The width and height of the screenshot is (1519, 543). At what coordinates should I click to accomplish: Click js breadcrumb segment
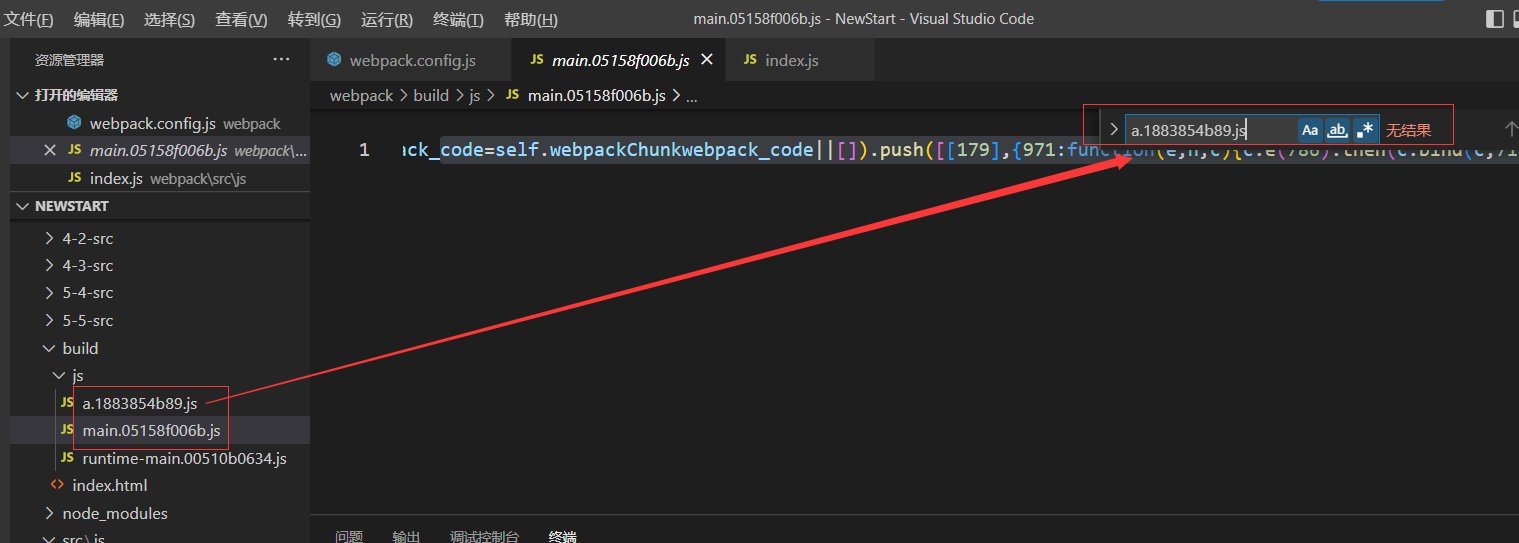pos(475,96)
